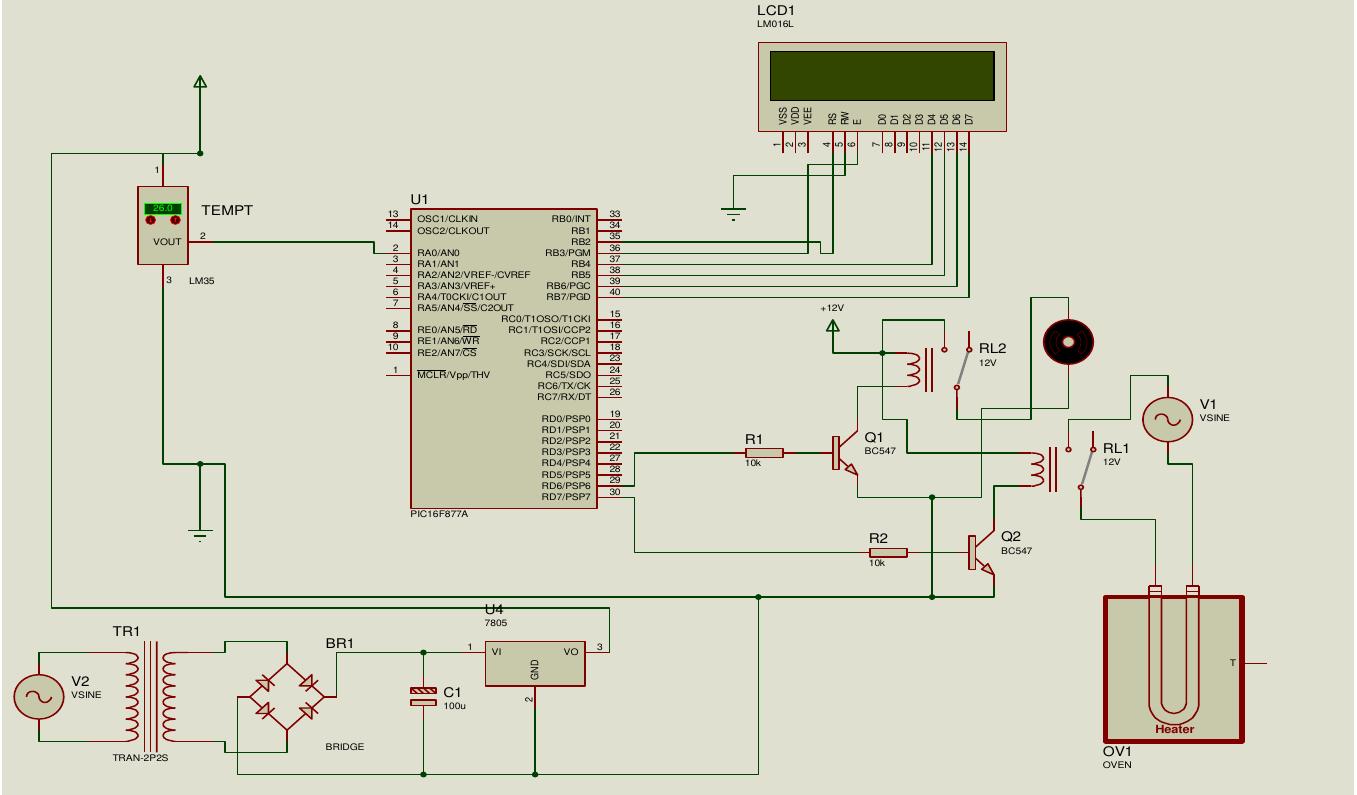Select the +12V power terminal arrow
This screenshot has height=795, width=1357.
point(832,326)
